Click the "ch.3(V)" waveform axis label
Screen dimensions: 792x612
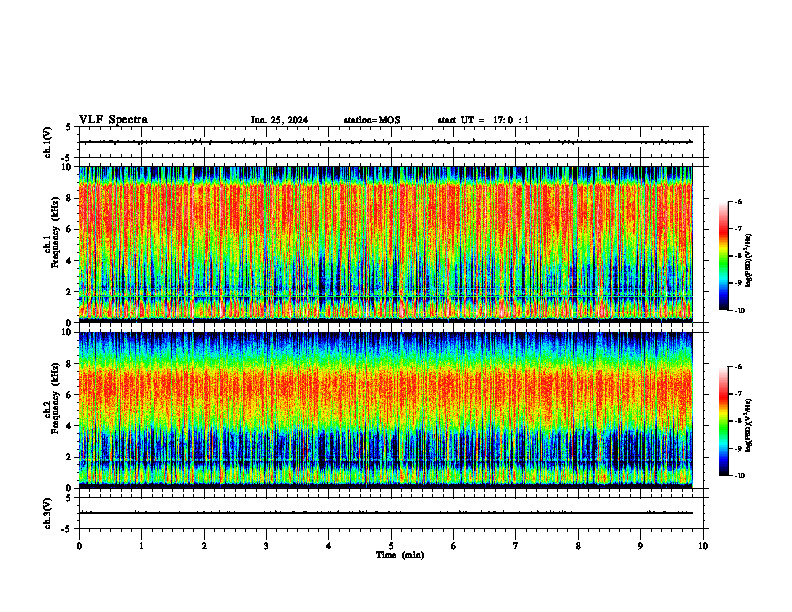(x=47, y=513)
